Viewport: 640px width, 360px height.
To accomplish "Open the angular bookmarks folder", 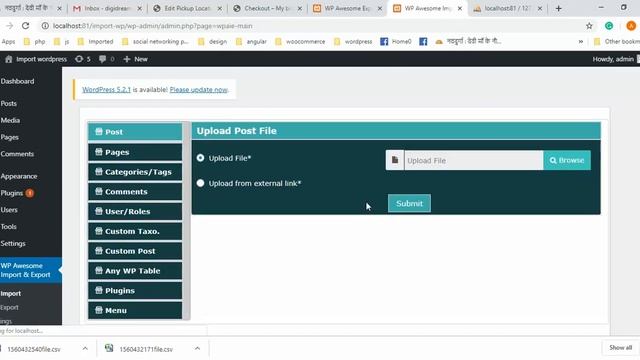I will coord(251,42).
